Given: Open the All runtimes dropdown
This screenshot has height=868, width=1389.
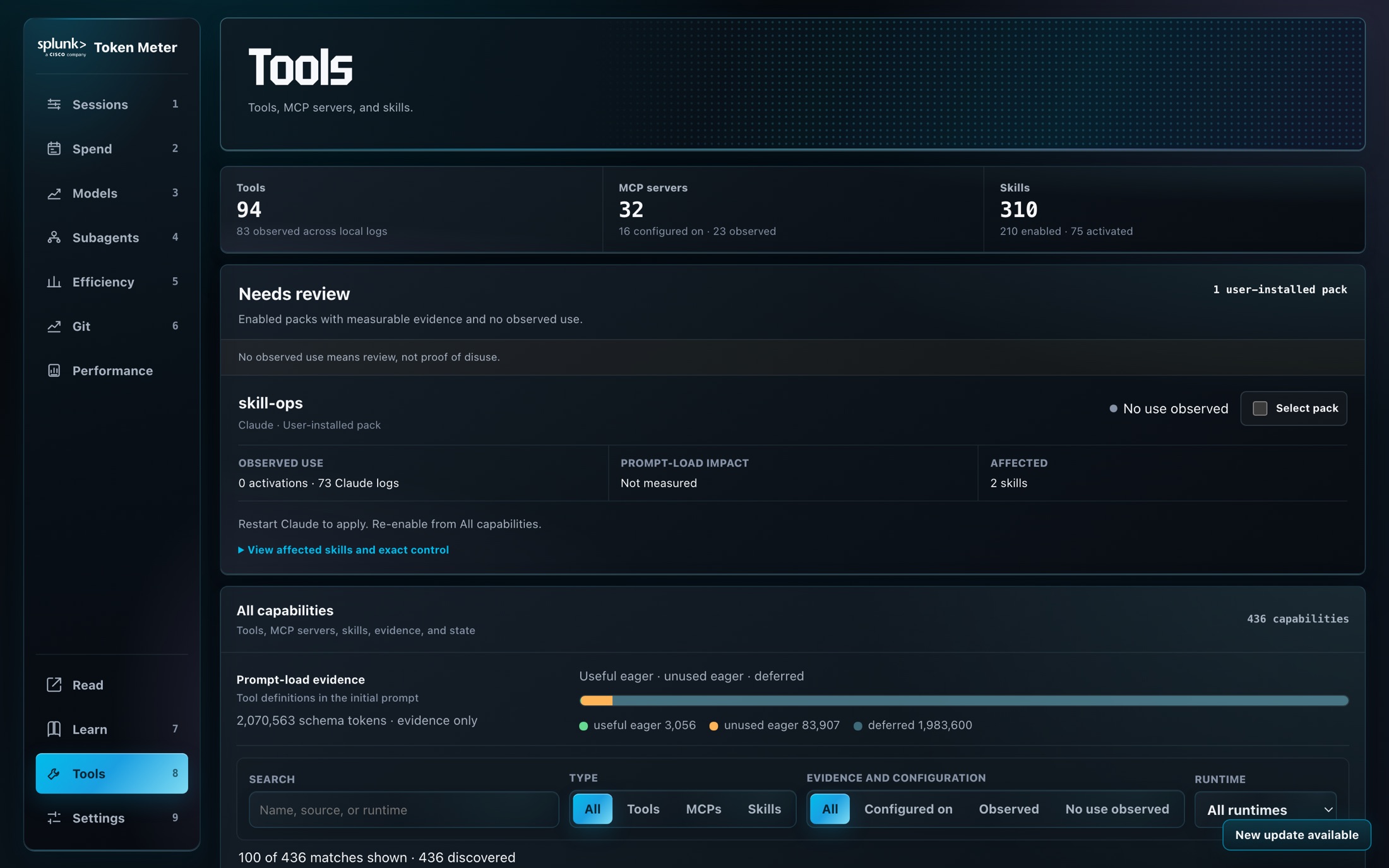Looking at the screenshot, I should [x=1265, y=809].
